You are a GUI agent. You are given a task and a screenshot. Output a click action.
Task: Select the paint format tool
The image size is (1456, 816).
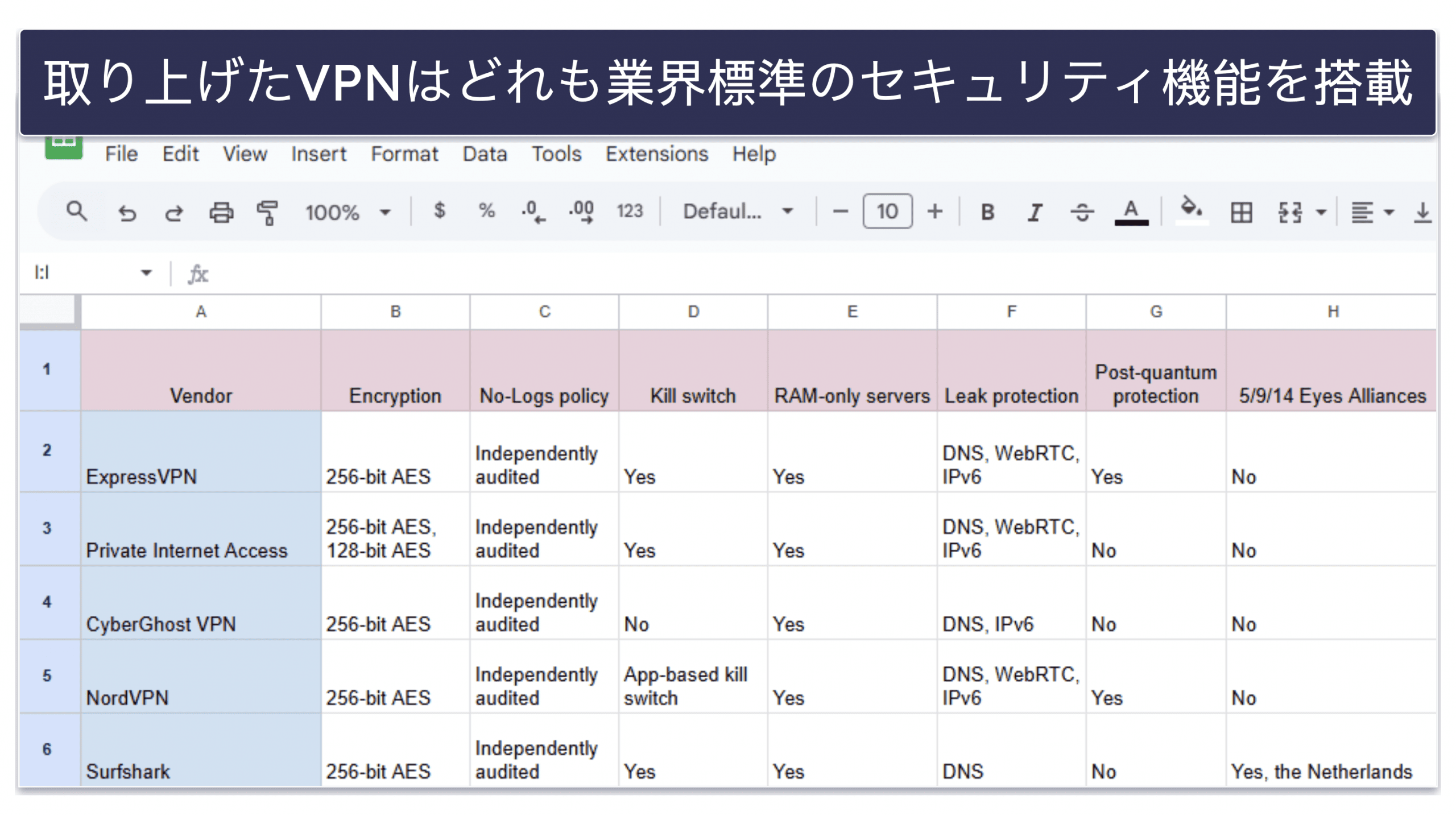[x=267, y=212]
